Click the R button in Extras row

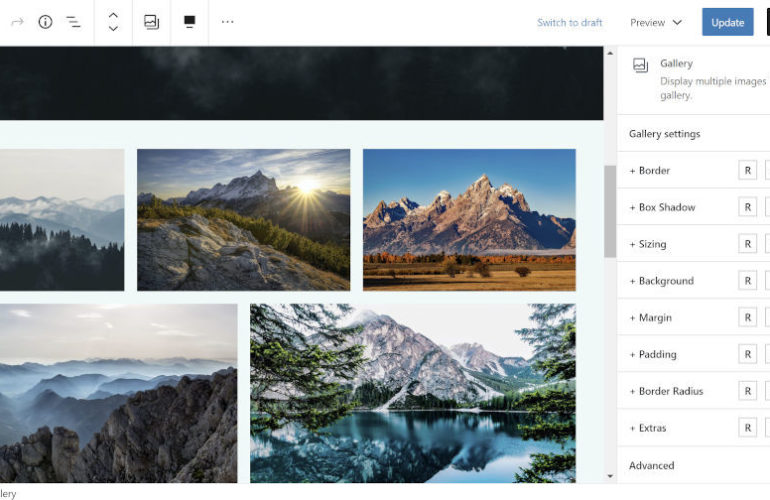pyautogui.click(x=747, y=428)
